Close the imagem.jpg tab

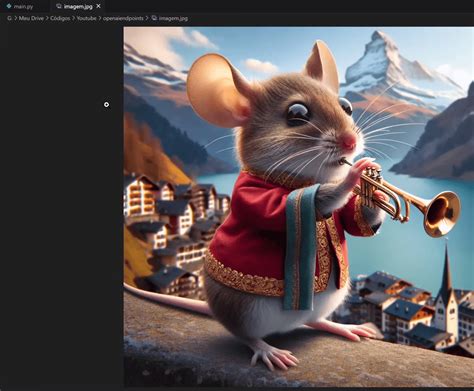(98, 6)
